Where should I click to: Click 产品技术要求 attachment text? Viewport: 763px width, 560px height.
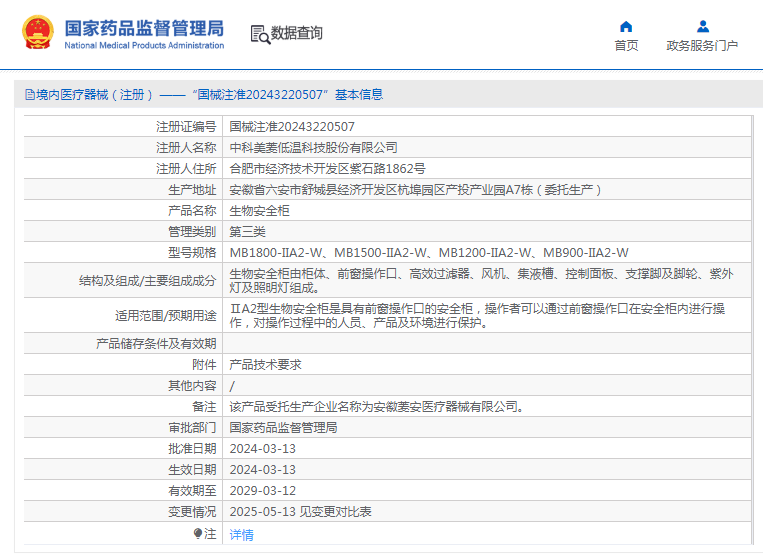tap(265, 364)
